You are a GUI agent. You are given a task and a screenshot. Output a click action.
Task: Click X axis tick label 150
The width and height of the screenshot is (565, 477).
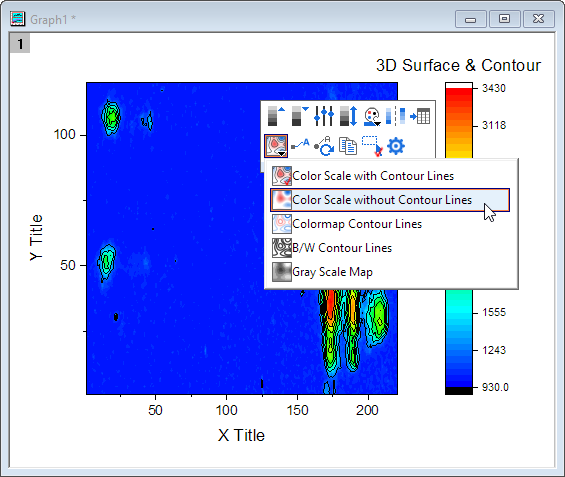[297, 410]
